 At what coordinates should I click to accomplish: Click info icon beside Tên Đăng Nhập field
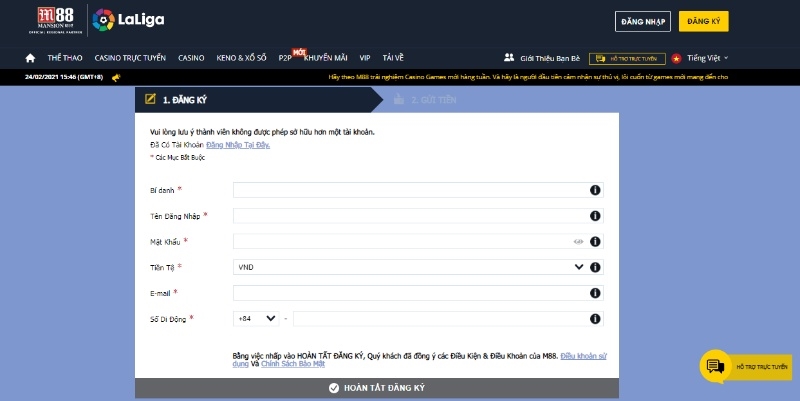595,216
